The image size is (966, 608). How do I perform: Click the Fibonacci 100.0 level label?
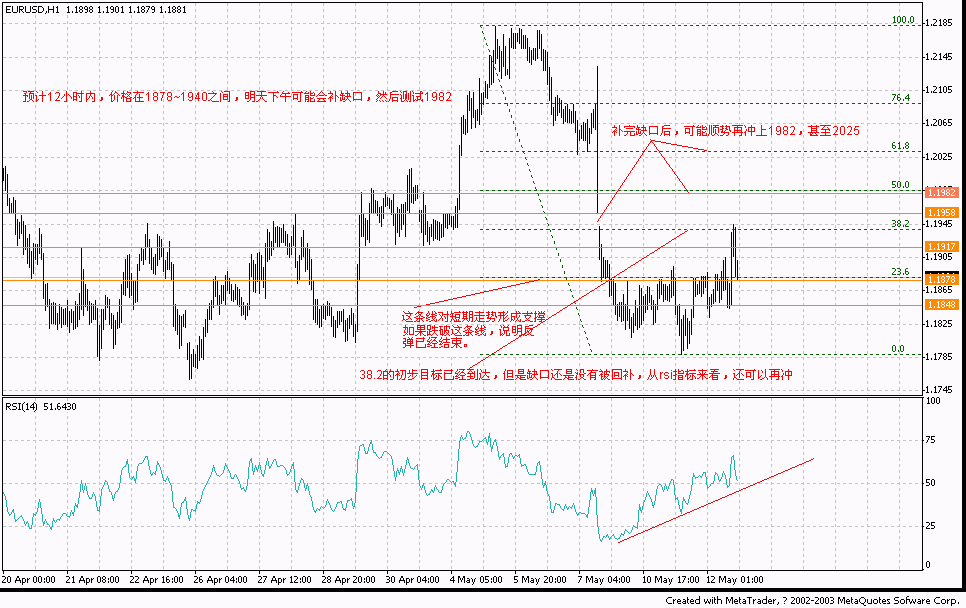coord(903,20)
